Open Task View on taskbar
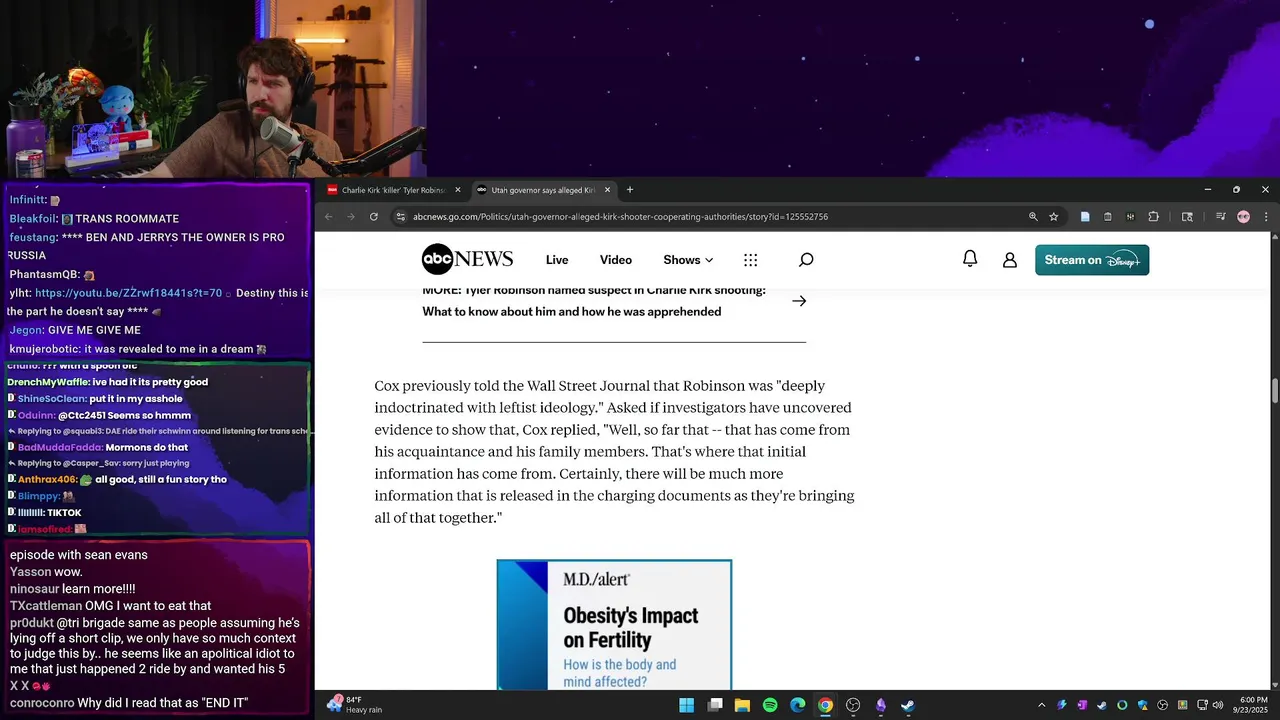This screenshot has width=1280, height=720. pos(715,705)
